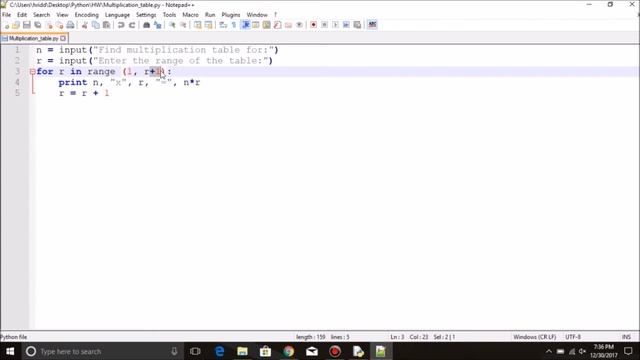The width and height of the screenshot is (640, 360).
Task: Click the line 4 print statement
Action: tap(129, 82)
